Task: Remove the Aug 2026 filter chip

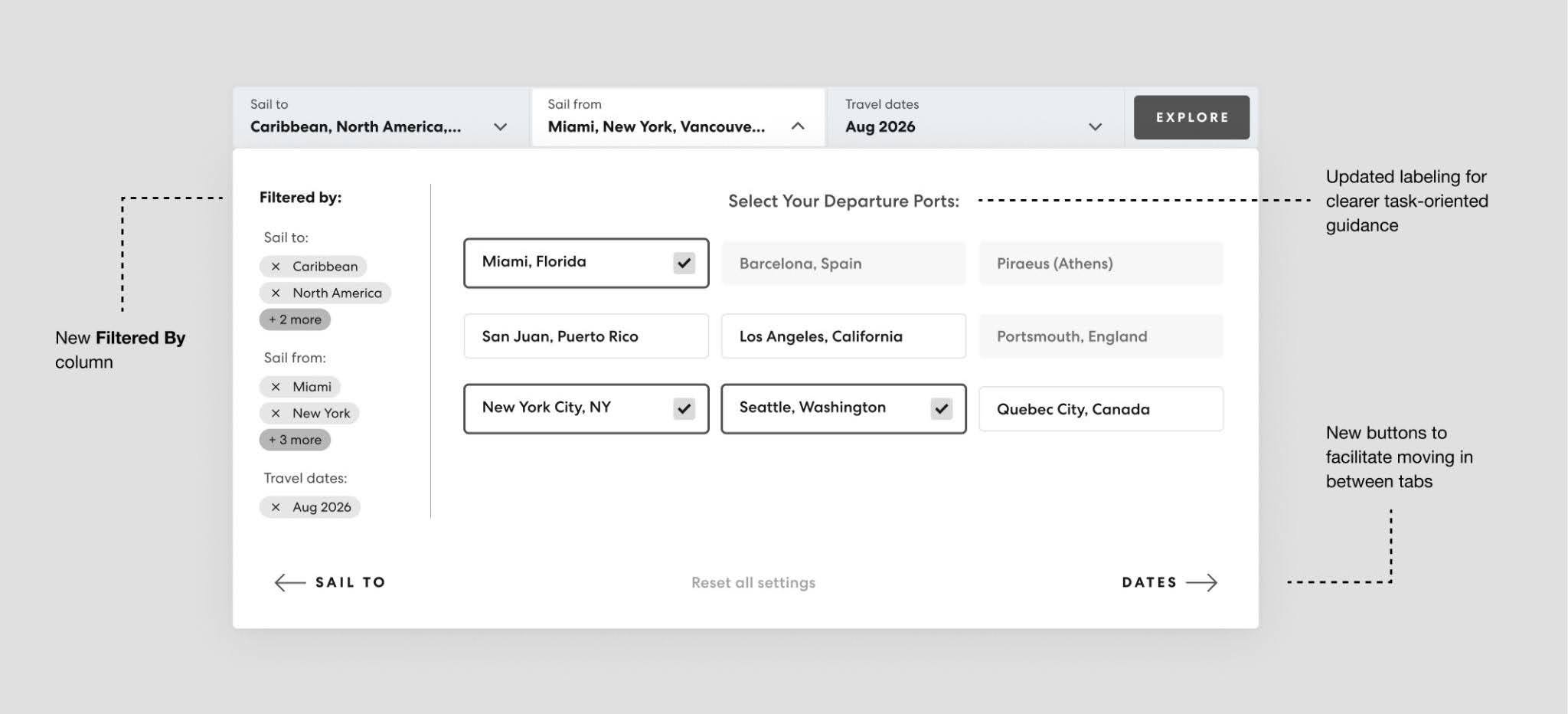Action: click(276, 507)
